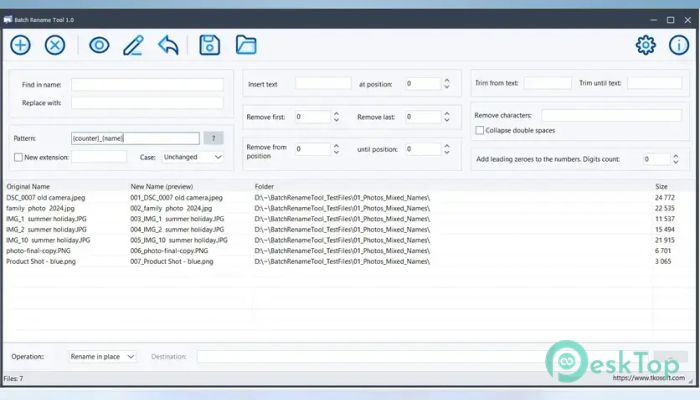Click the Rename pencil icon
The image size is (700, 400).
pyautogui.click(x=133, y=45)
